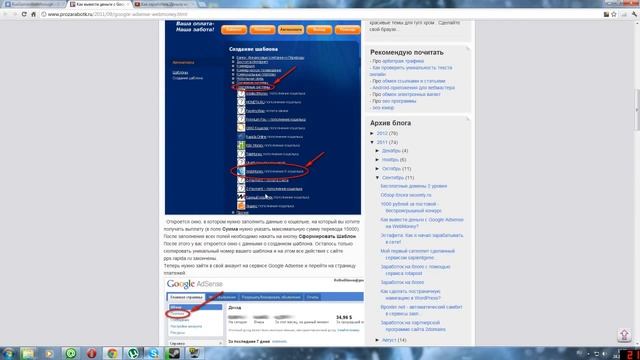Open Steam from the taskbar
This screenshot has height=360, width=640.
175,353
